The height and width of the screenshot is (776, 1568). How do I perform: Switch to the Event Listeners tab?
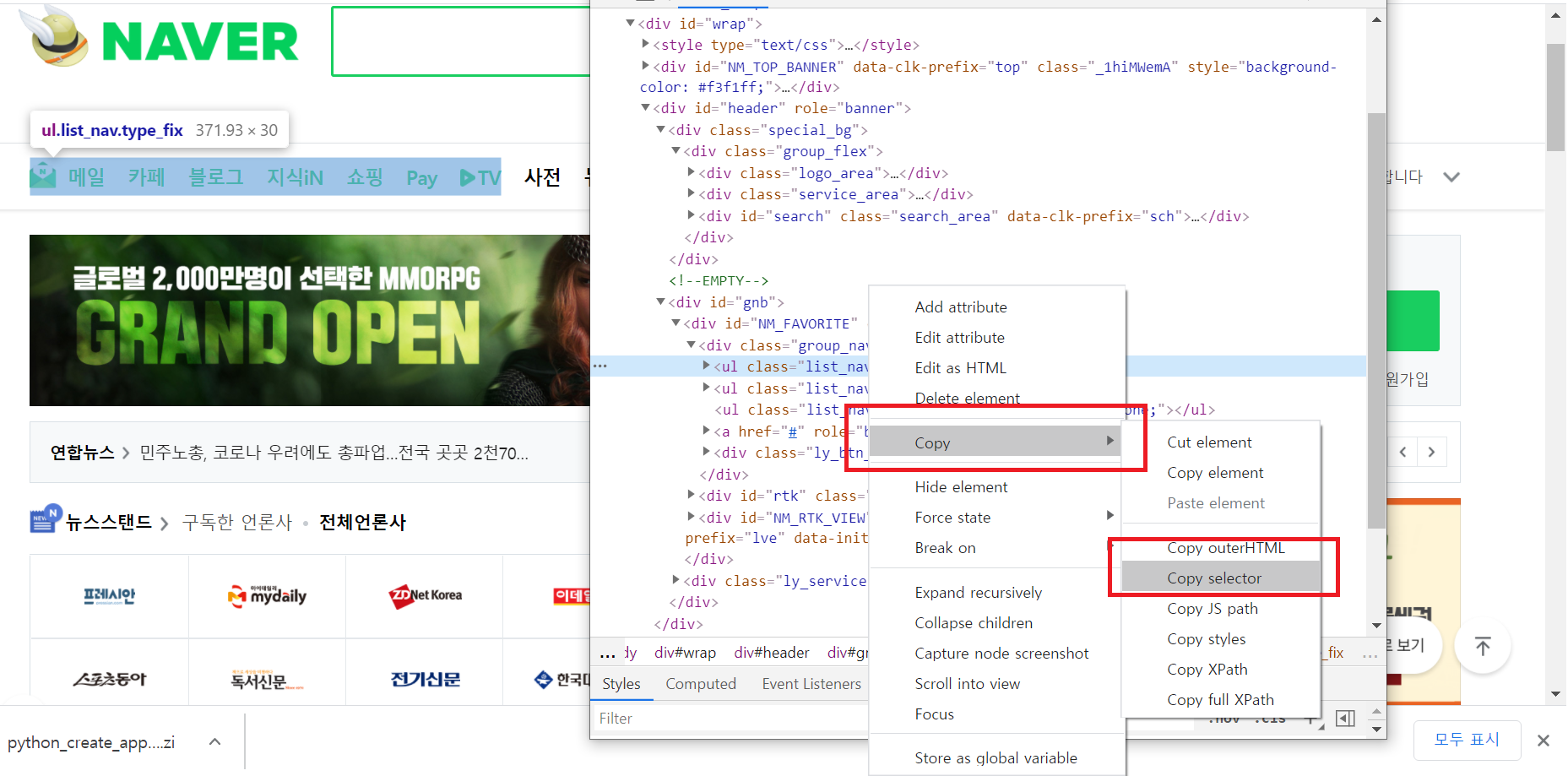[x=811, y=684]
